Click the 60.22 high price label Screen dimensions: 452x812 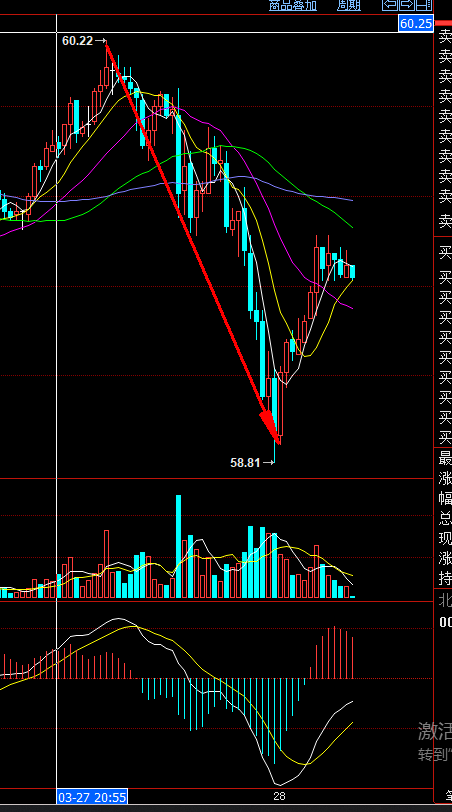(x=77, y=40)
